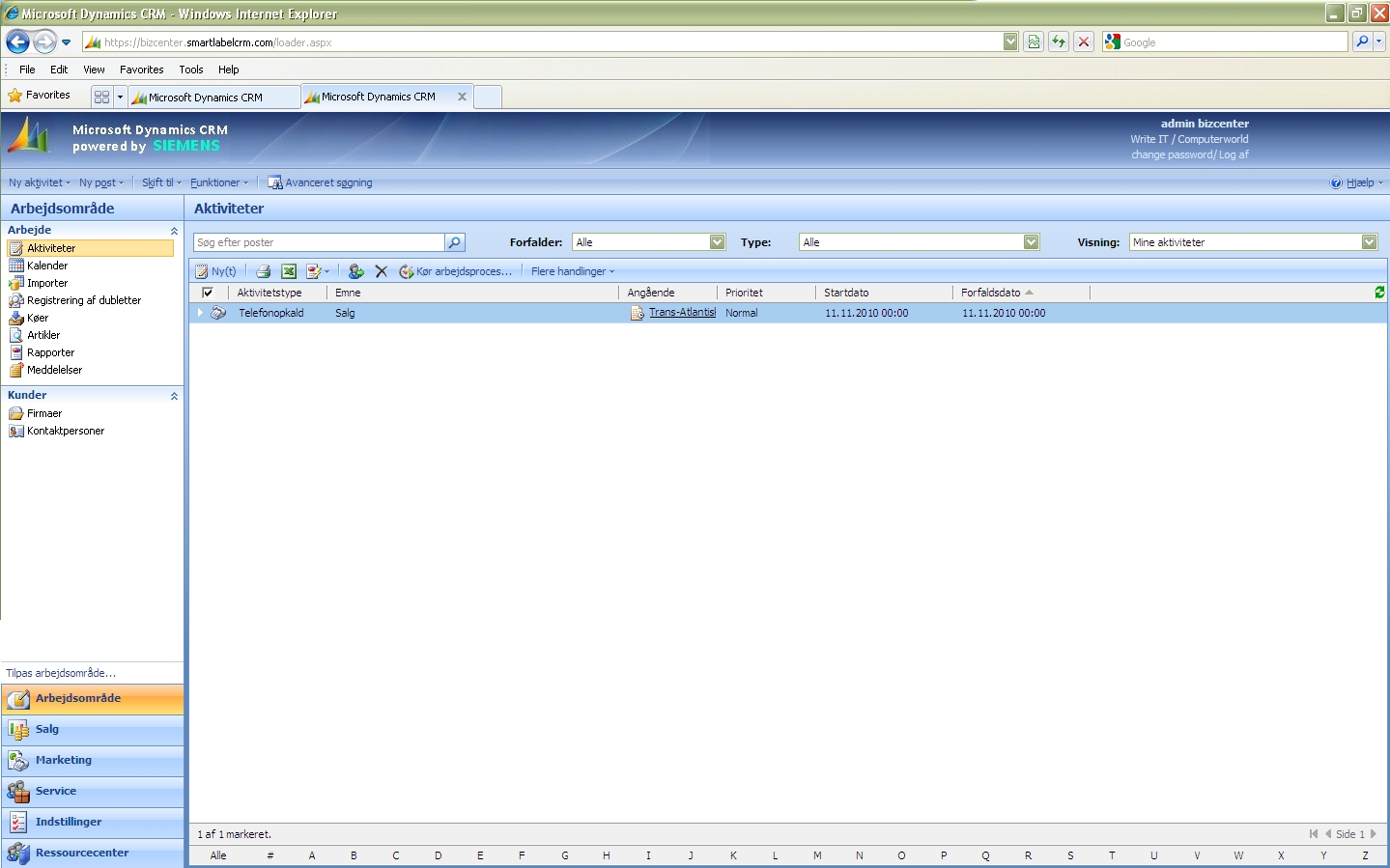Click the print icon in activities toolbar
Screen dimensions: 1390x868
(x=263, y=271)
